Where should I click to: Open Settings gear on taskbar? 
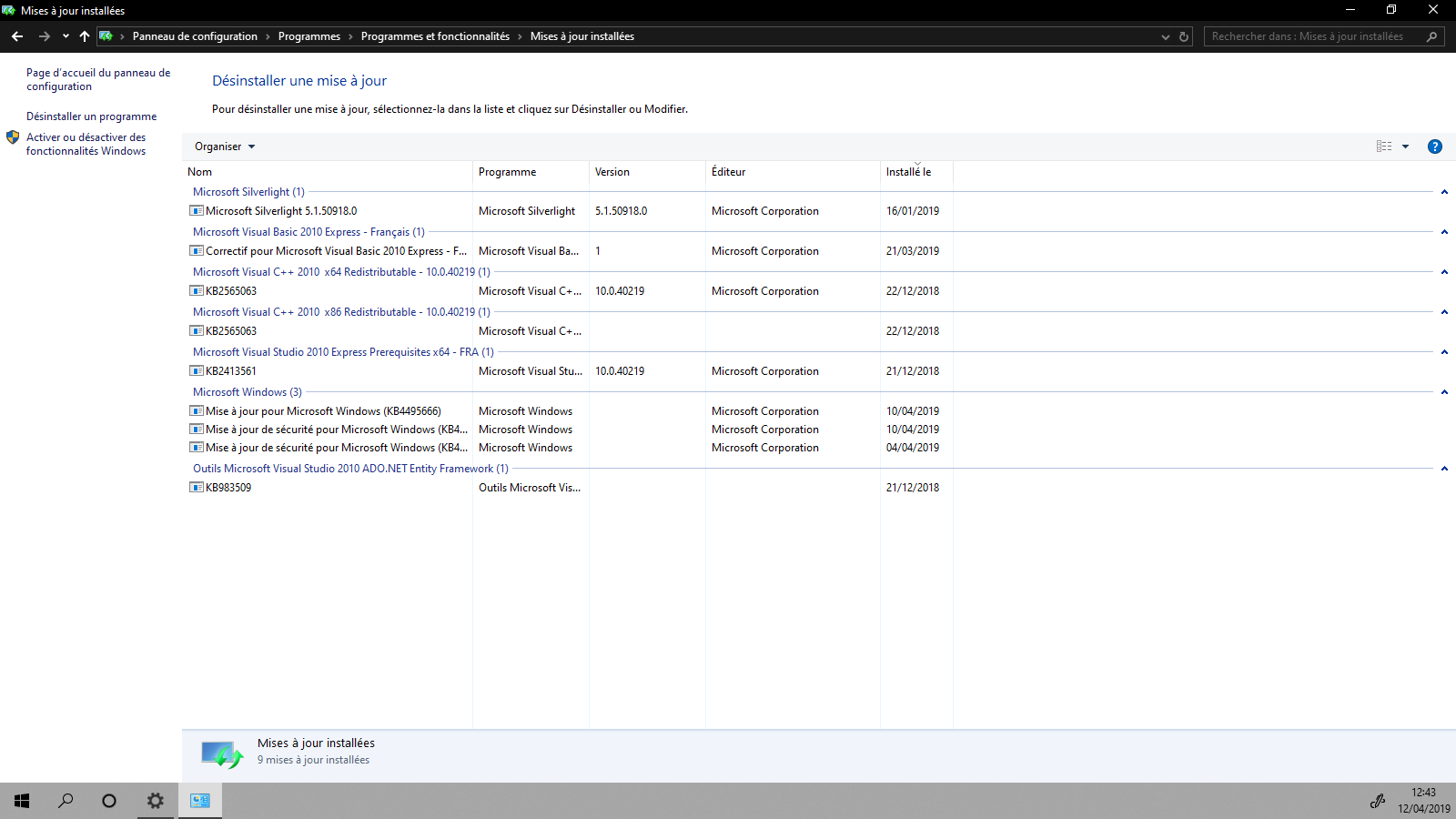coord(156,801)
